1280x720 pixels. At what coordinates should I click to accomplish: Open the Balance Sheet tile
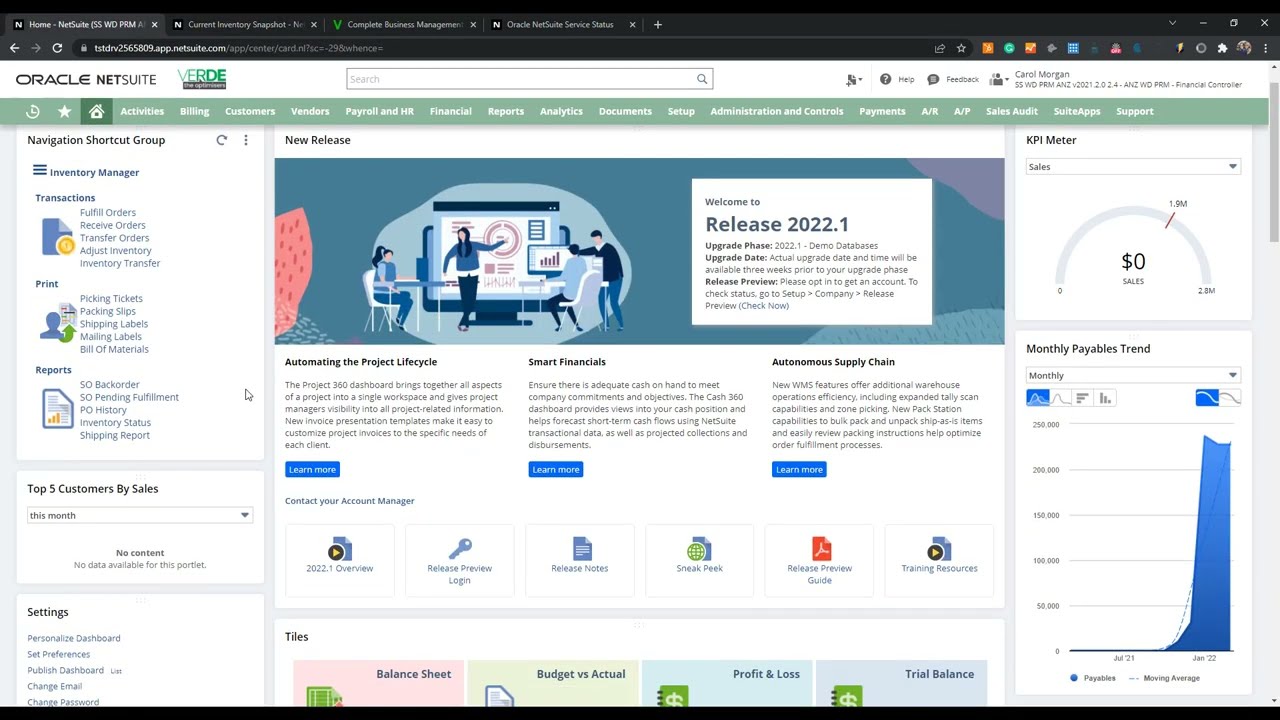(x=378, y=683)
